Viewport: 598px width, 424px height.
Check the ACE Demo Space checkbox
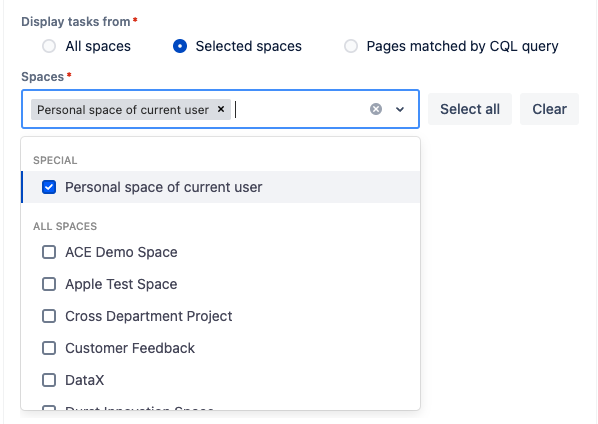click(x=49, y=252)
